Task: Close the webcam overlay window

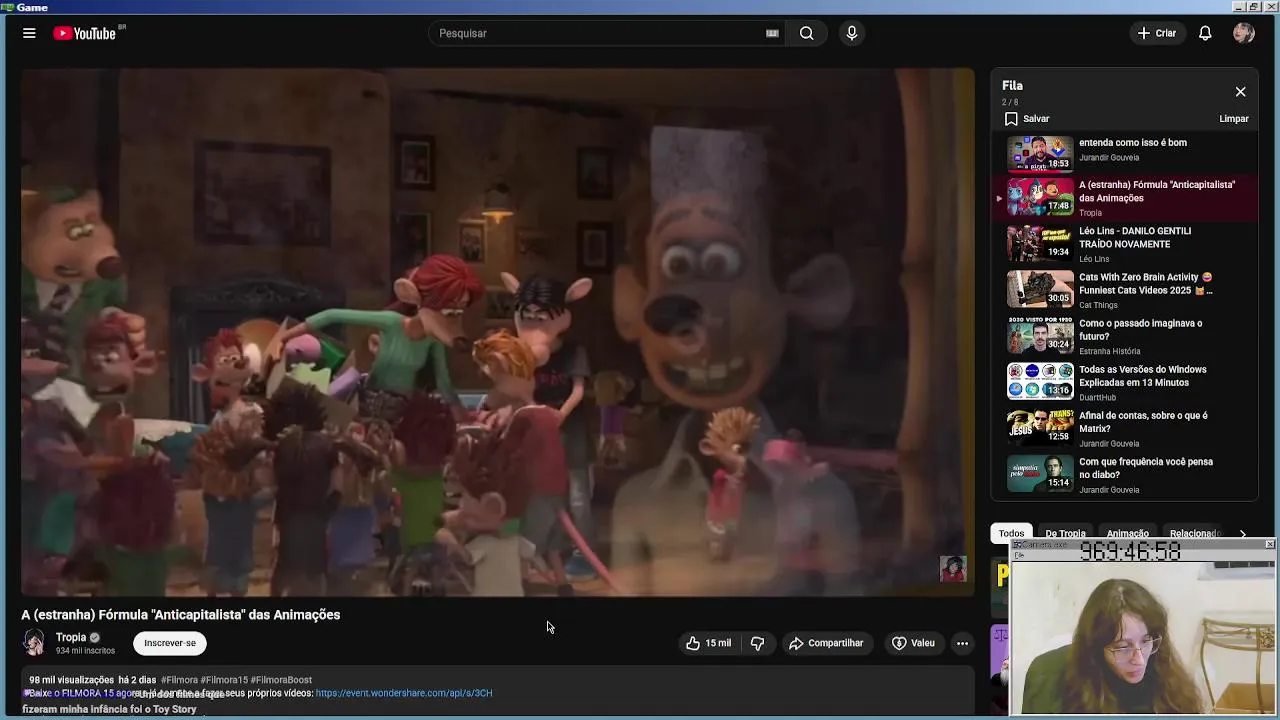Action: point(1269,544)
